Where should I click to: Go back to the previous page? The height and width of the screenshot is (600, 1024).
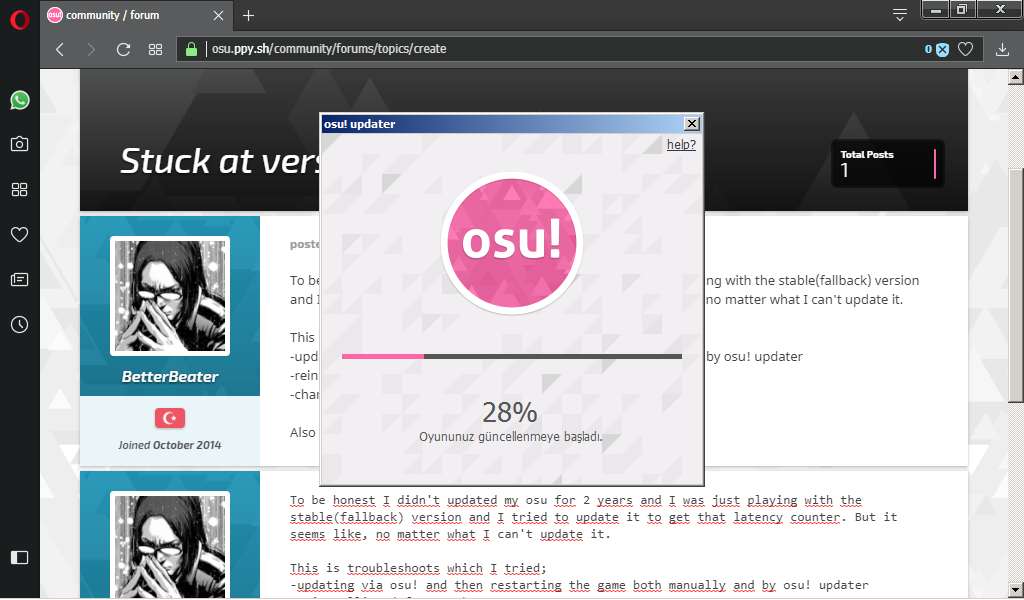pyautogui.click(x=60, y=49)
